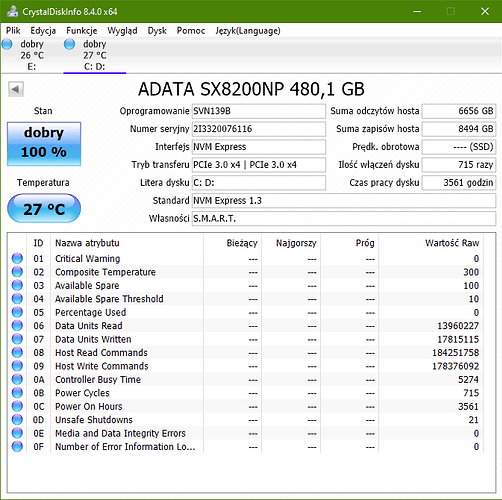Click status orb for Power Cycles row
This screenshot has width=502, height=500.
pyautogui.click(x=17, y=393)
